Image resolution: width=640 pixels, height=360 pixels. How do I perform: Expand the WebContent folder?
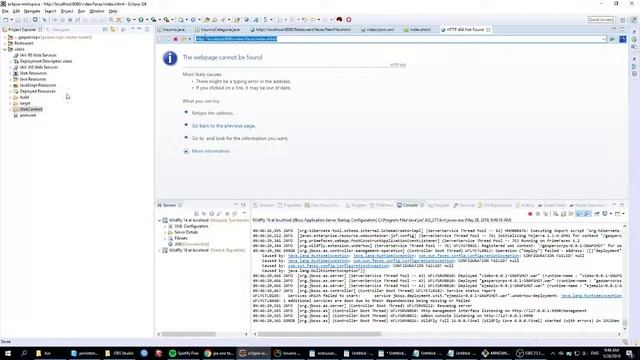(11, 109)
